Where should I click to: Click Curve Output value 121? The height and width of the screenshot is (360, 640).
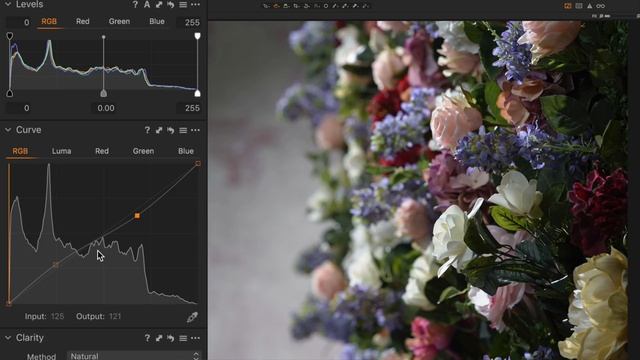[x=115, y=316]
